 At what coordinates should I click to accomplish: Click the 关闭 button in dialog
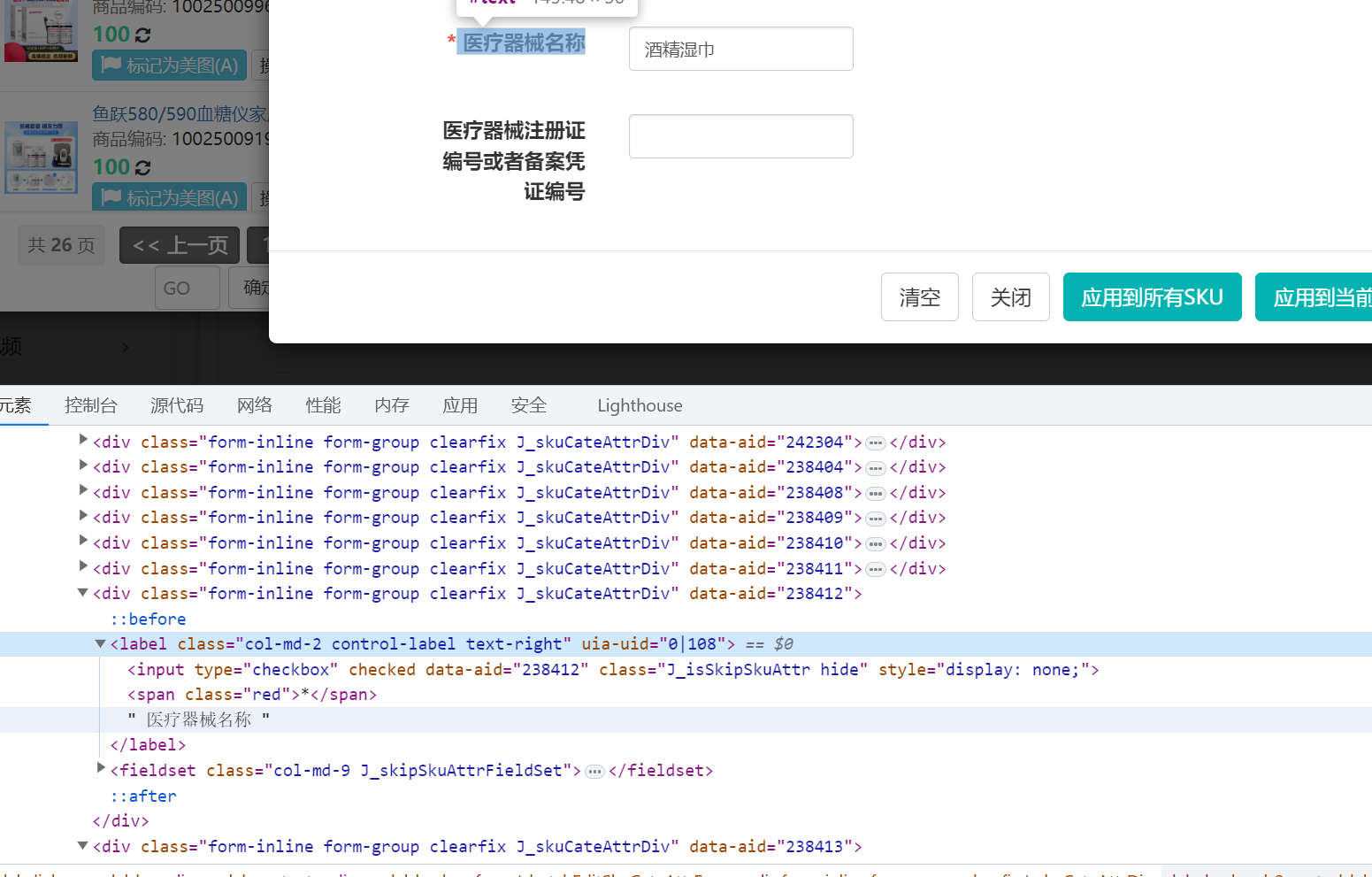1011,297
